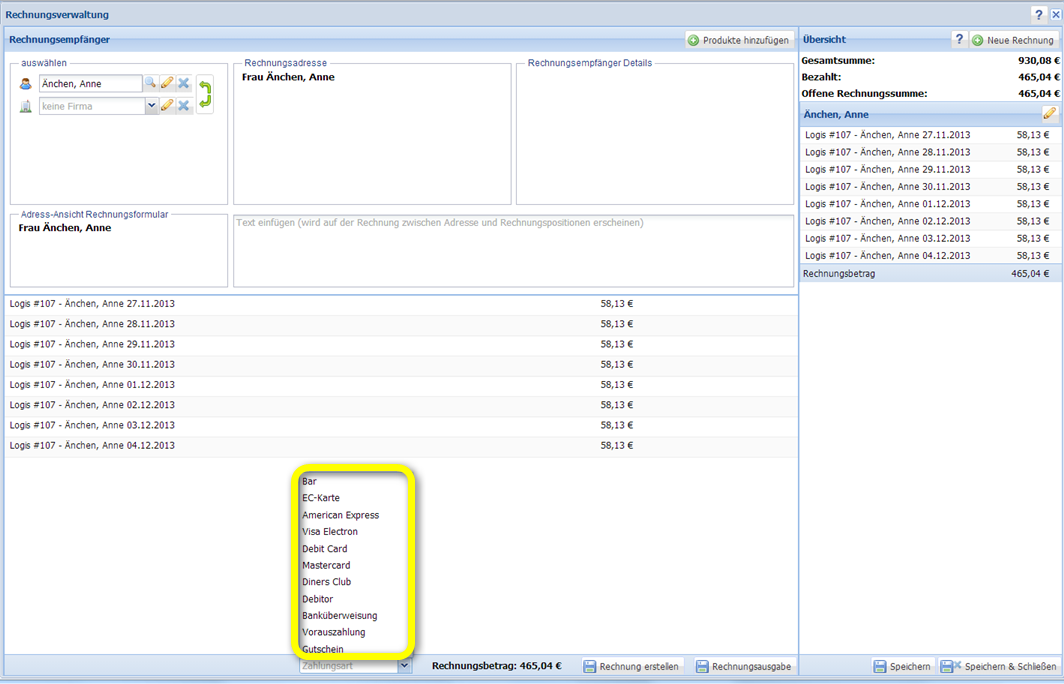This screenshot has height=684, width=1064.
Task: Open help via the question mark beside Neue Rechnung
Action: pos(959,40)
